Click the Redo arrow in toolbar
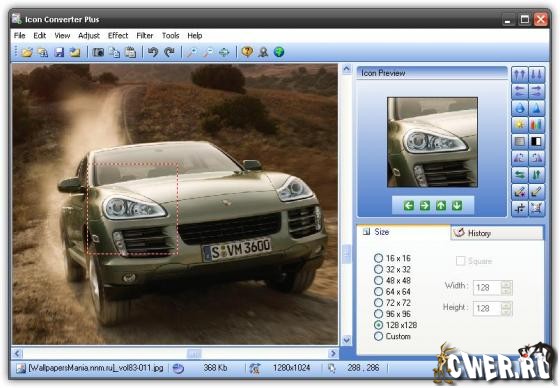This screenshot has width=560, height=388. (x=169, y=53)
